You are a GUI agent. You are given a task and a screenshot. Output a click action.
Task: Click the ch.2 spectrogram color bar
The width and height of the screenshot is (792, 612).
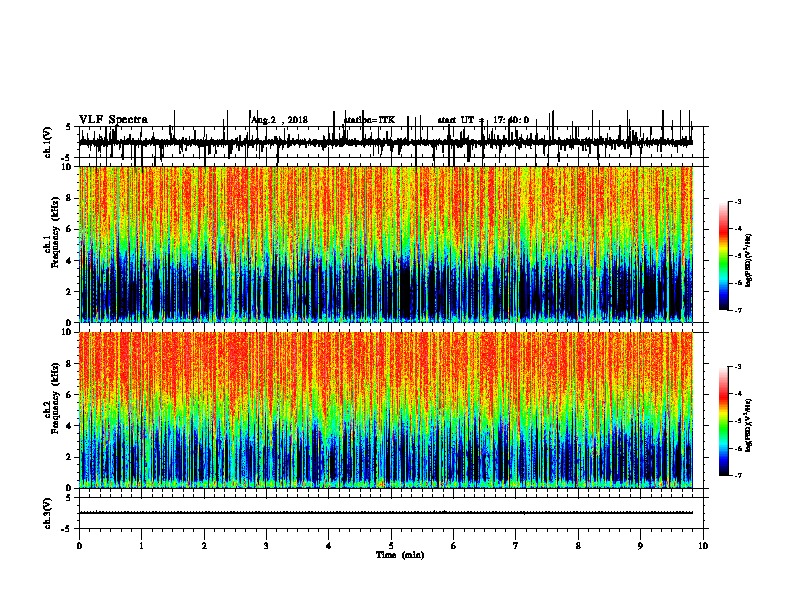coord(723,421)
